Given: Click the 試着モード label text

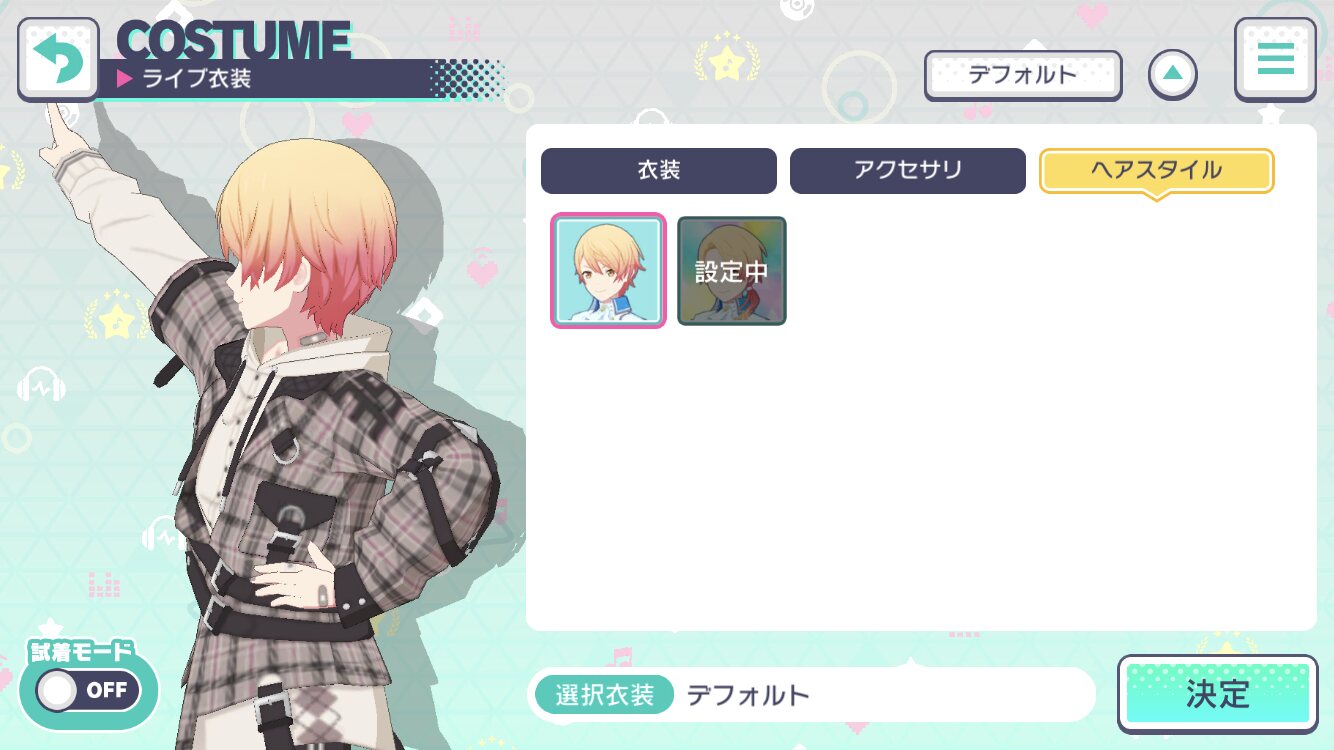Looking at the screenshot, I should (x=82, y=652).
